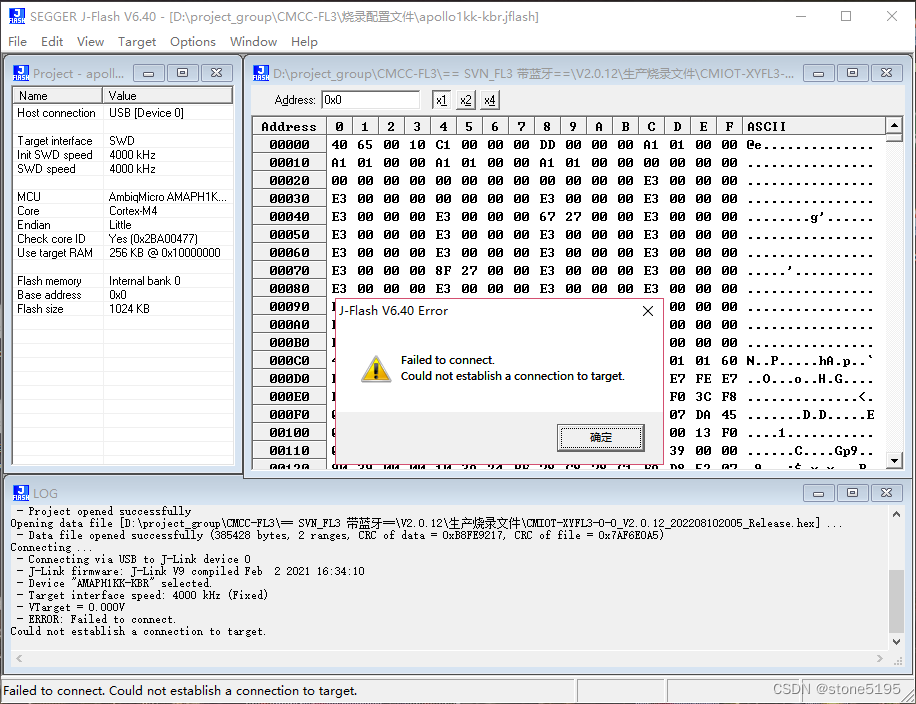Select the Use target RAM row
Screen dimensions: 916x704
123,253
